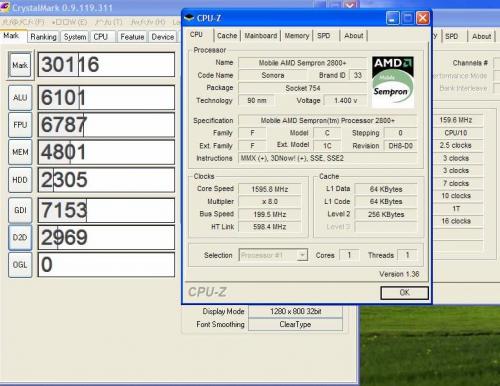Switch to CrystalMark Device tab
The image size is (500, 386).
click(163, 37)
